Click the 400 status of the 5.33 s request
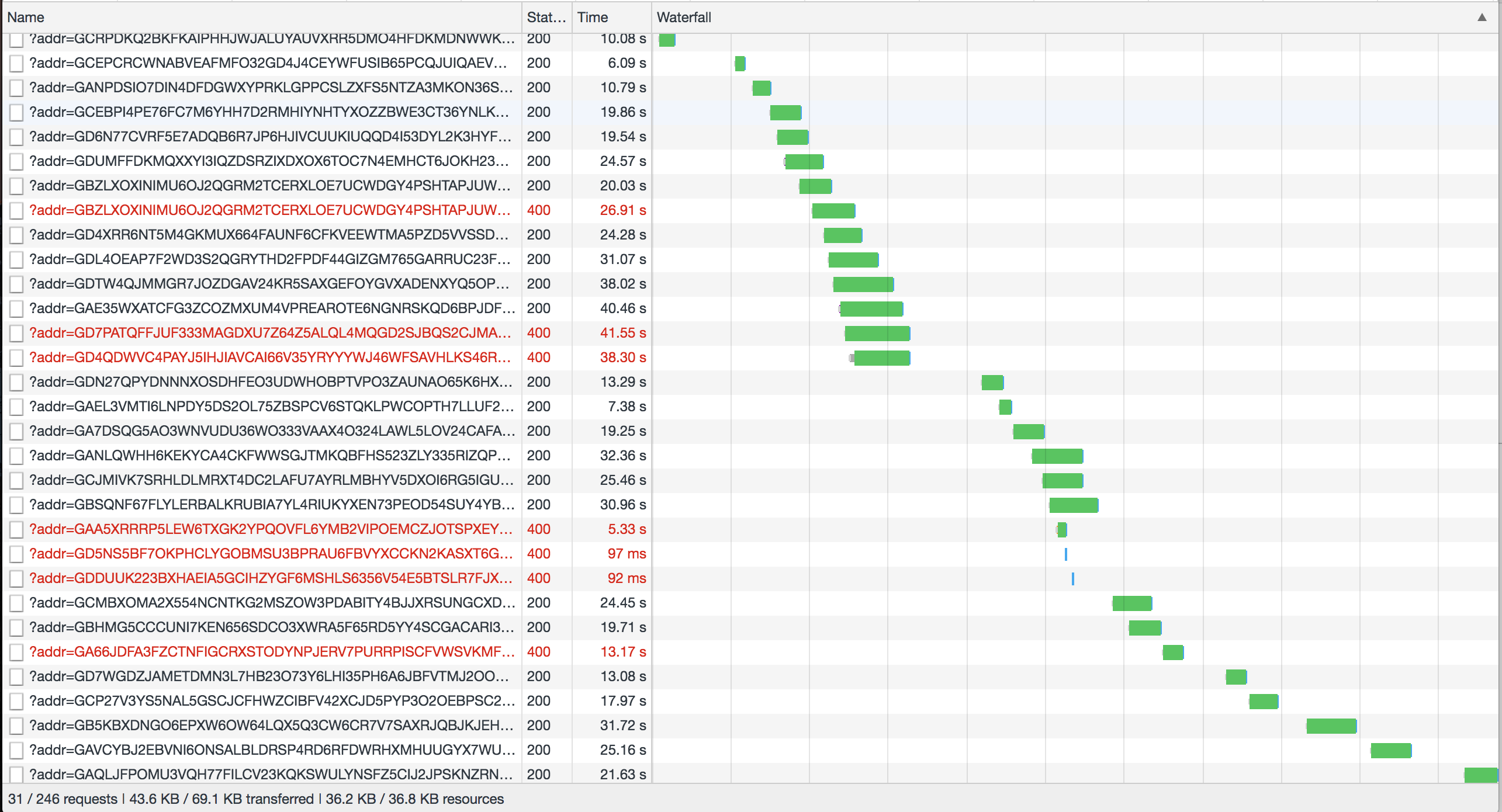This screenshot has height=812, width=1502. click(538, 529)
